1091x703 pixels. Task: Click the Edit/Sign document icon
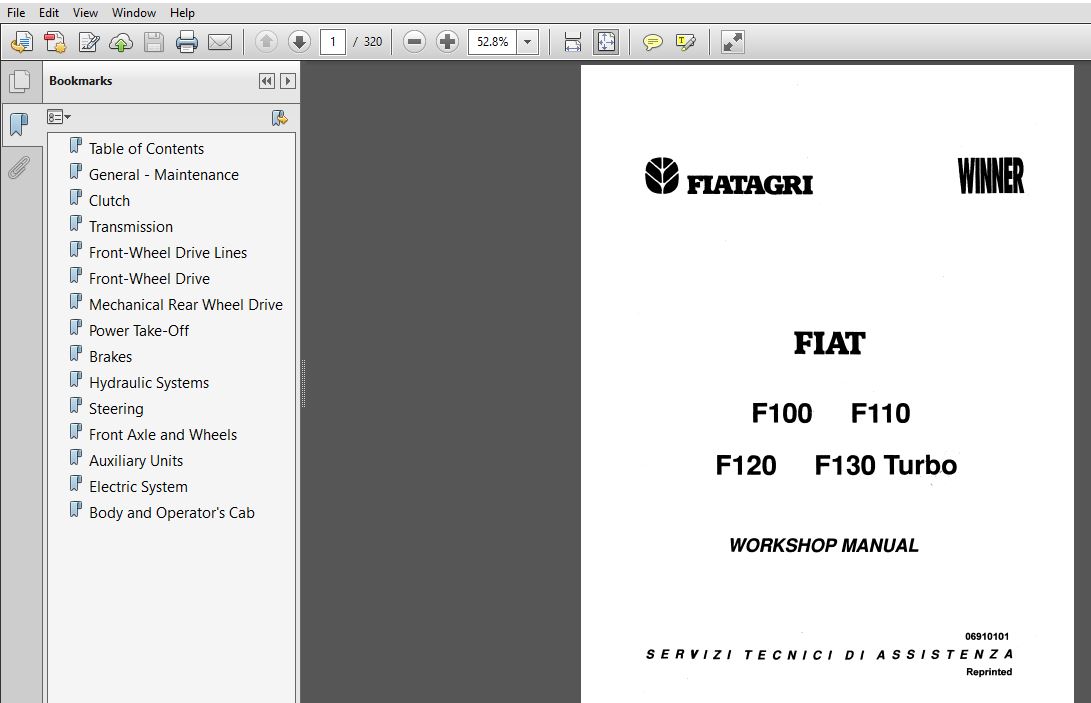tap(88, 42)
